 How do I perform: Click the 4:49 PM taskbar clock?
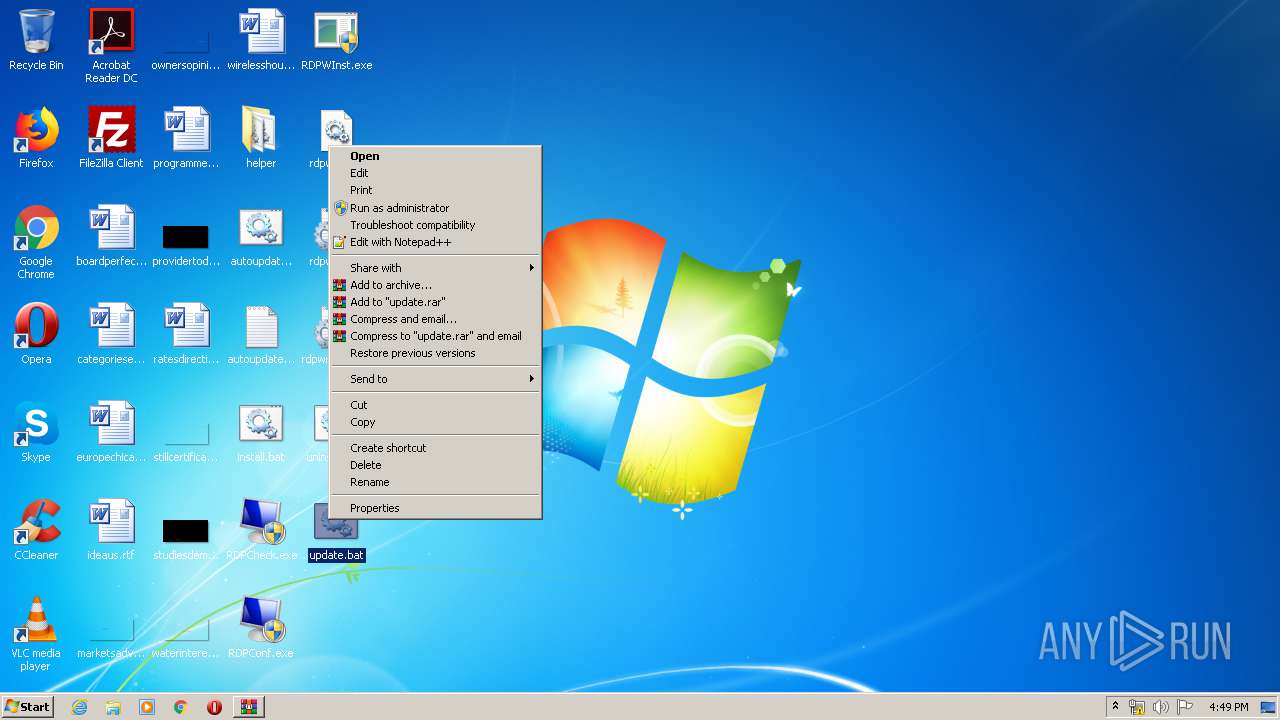1228,707
